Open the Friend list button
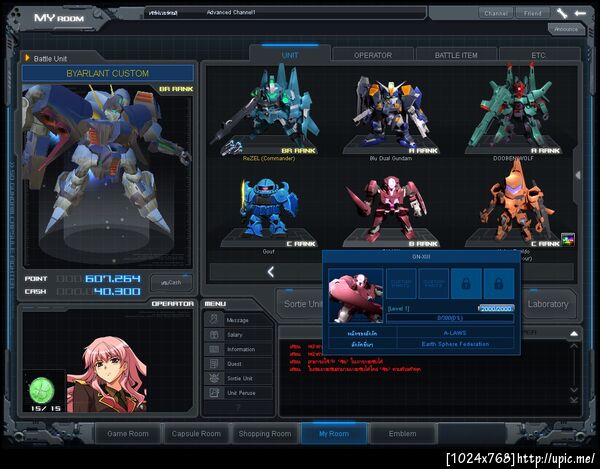The image size is (600, 469). pyautogui.click(x=532, y=13)
